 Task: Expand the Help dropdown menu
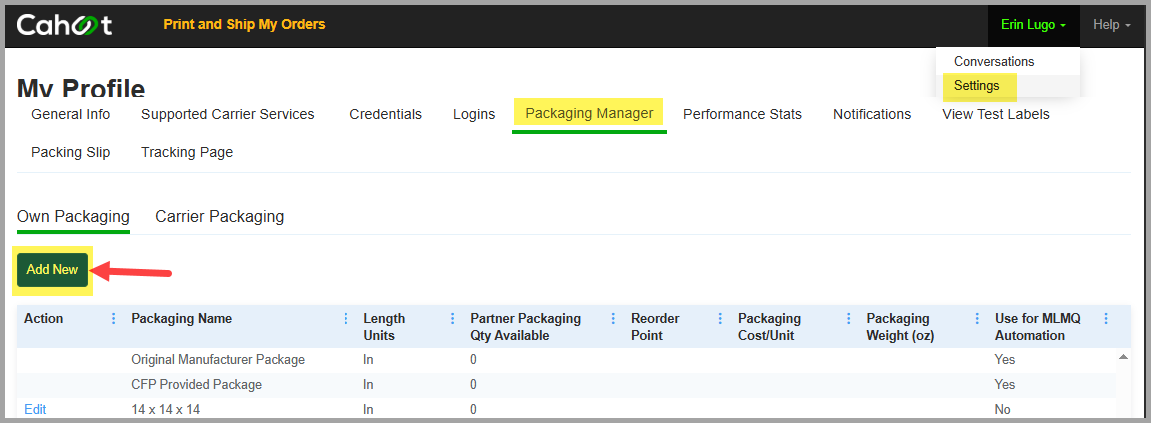coord(1111,25)
